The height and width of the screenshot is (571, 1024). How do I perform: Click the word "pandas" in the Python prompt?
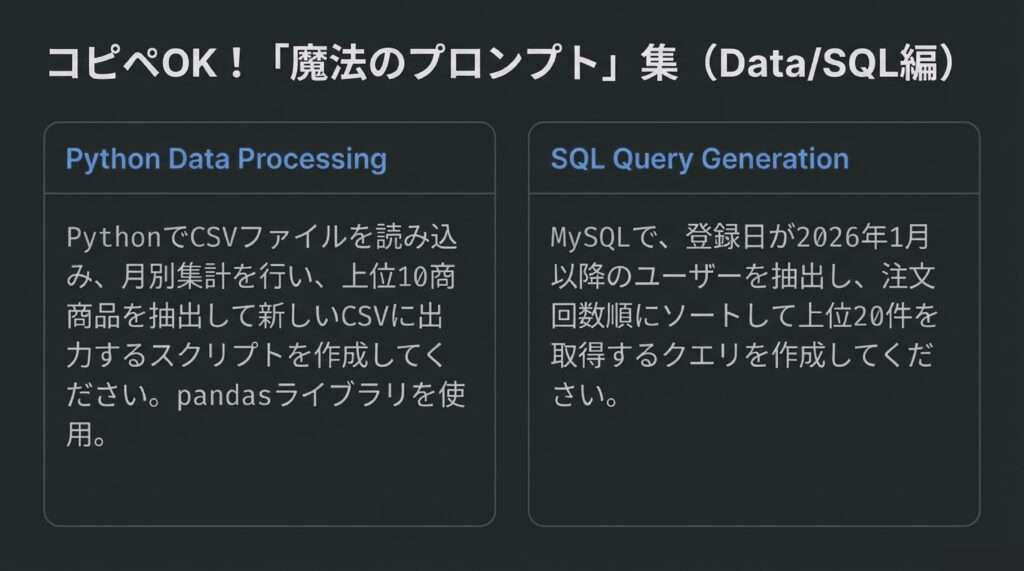(x=222, y=396)
